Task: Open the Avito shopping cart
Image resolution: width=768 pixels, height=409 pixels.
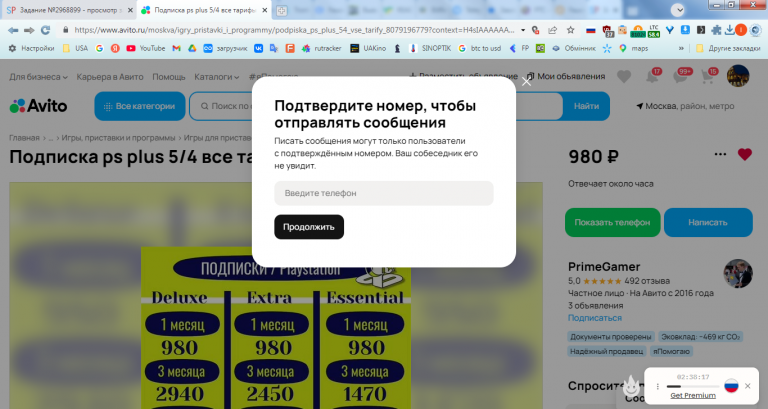Action: pos(707,76)
